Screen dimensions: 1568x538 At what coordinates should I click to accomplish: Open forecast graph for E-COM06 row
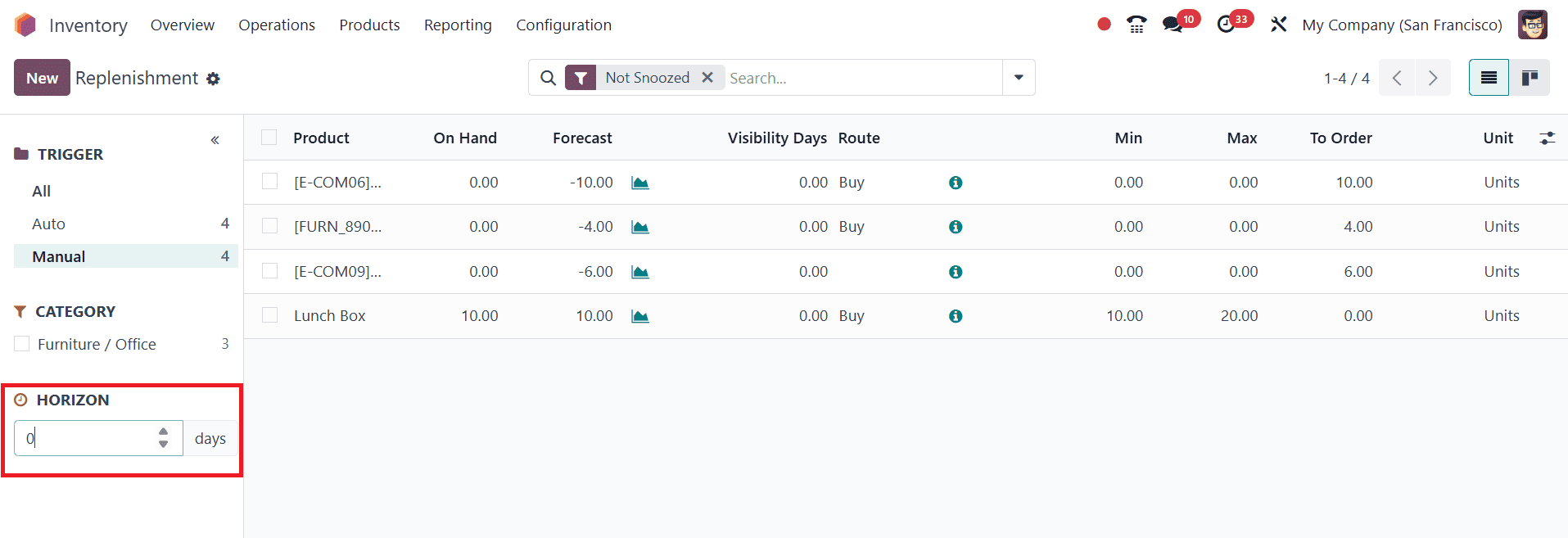click(640, 183)
